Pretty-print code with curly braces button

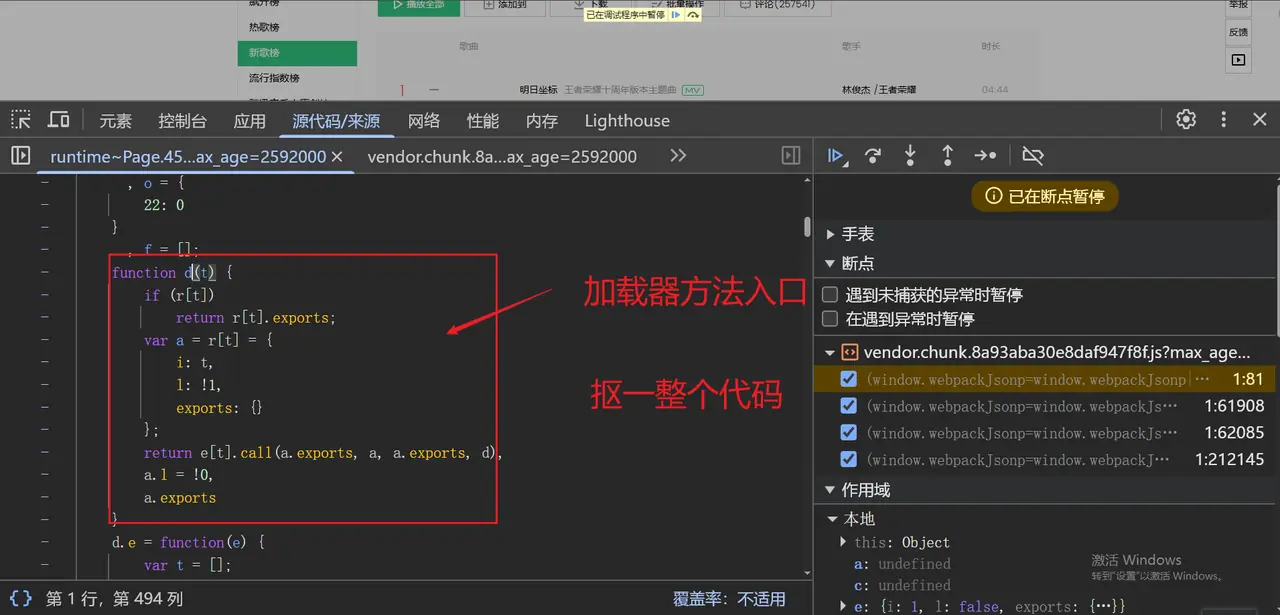(x=21, y=598)
